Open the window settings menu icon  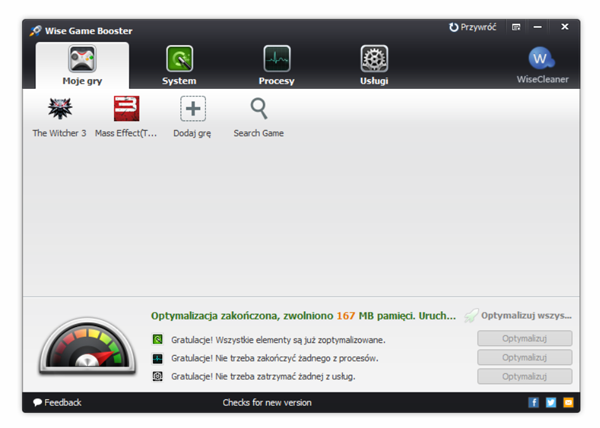[x=516, y=27]
